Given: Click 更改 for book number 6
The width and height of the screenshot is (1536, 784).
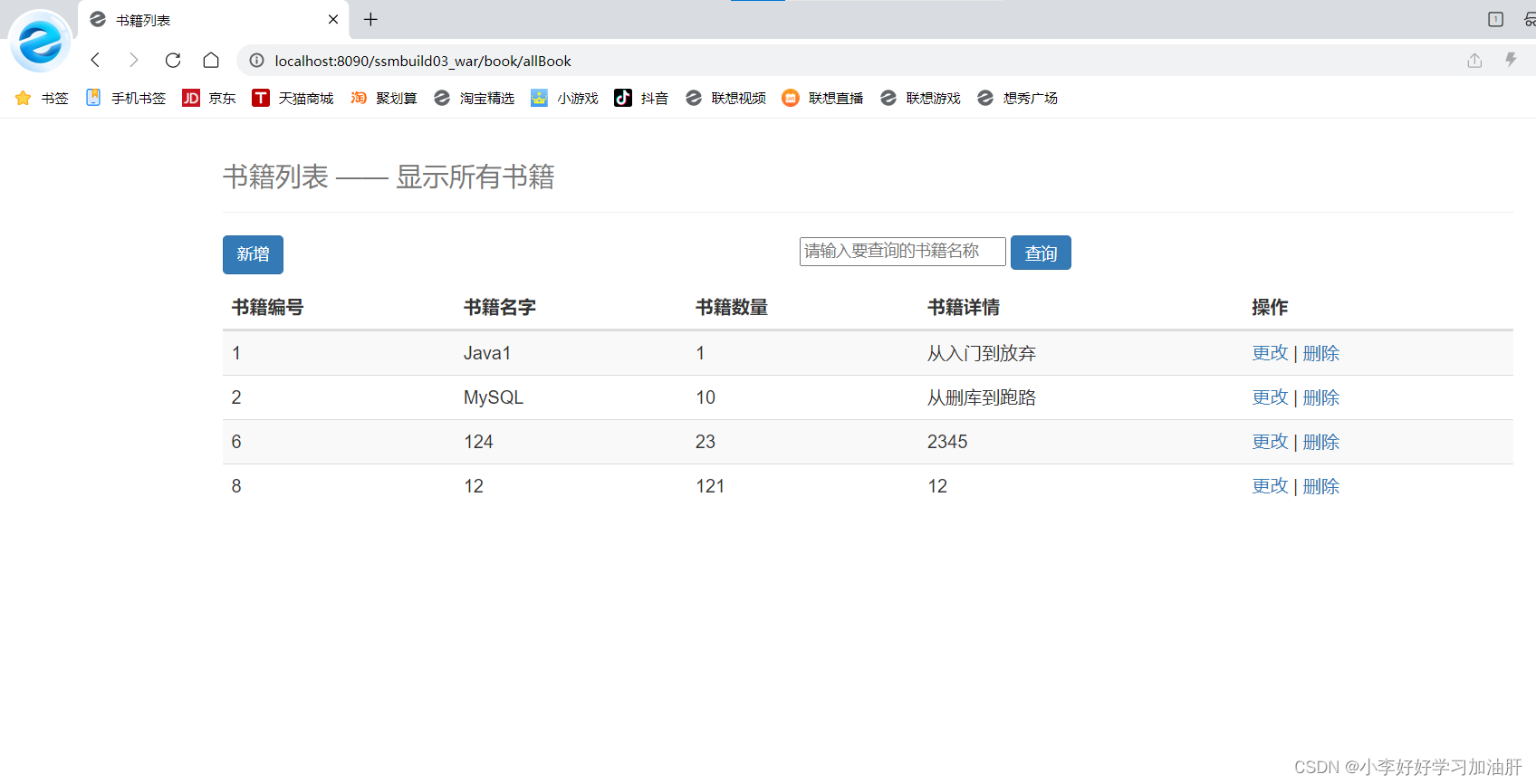Looking at the screenshot, I should [1270, 442].
